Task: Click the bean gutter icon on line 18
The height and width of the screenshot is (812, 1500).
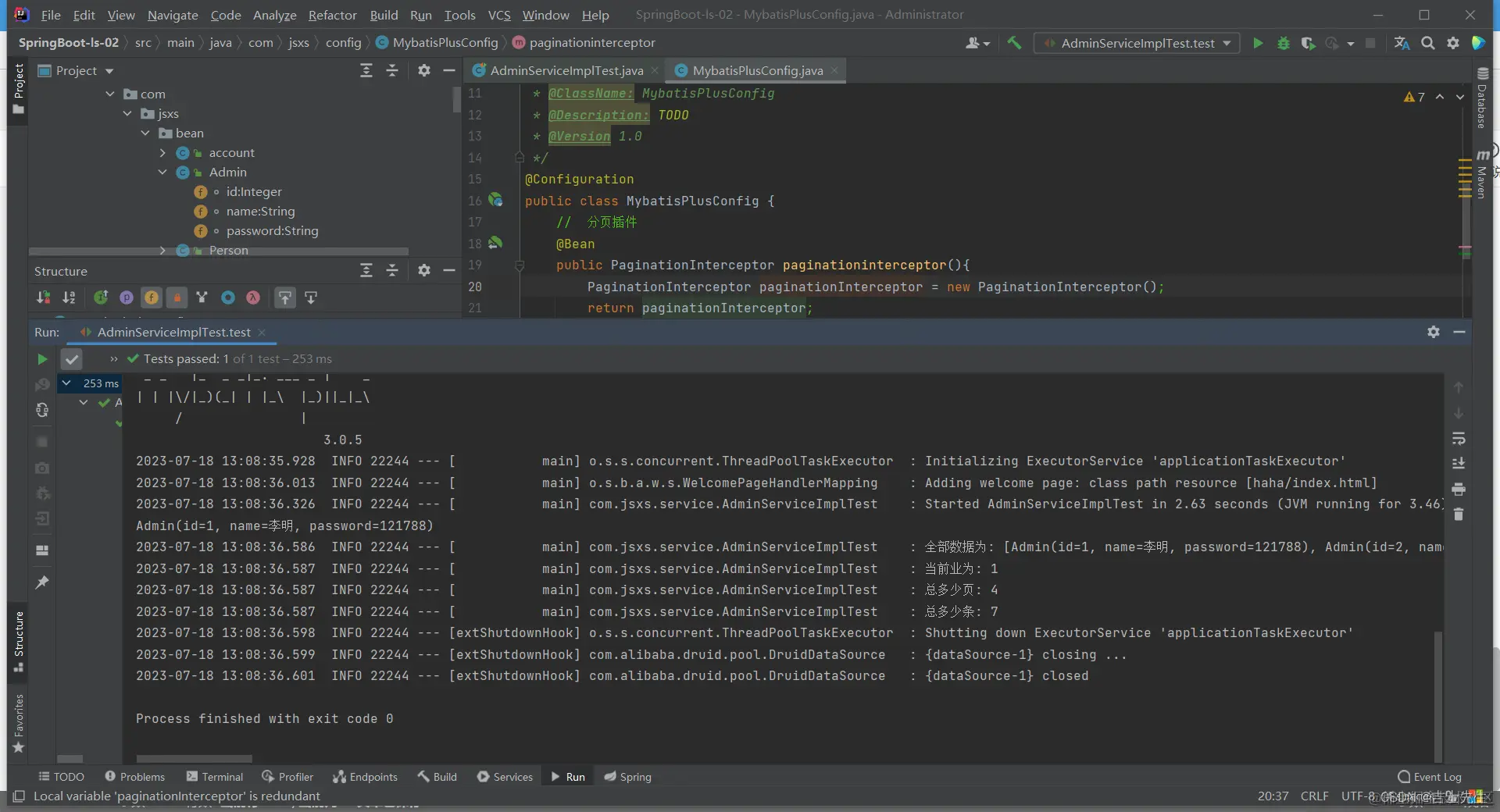Action: [495, 243]
